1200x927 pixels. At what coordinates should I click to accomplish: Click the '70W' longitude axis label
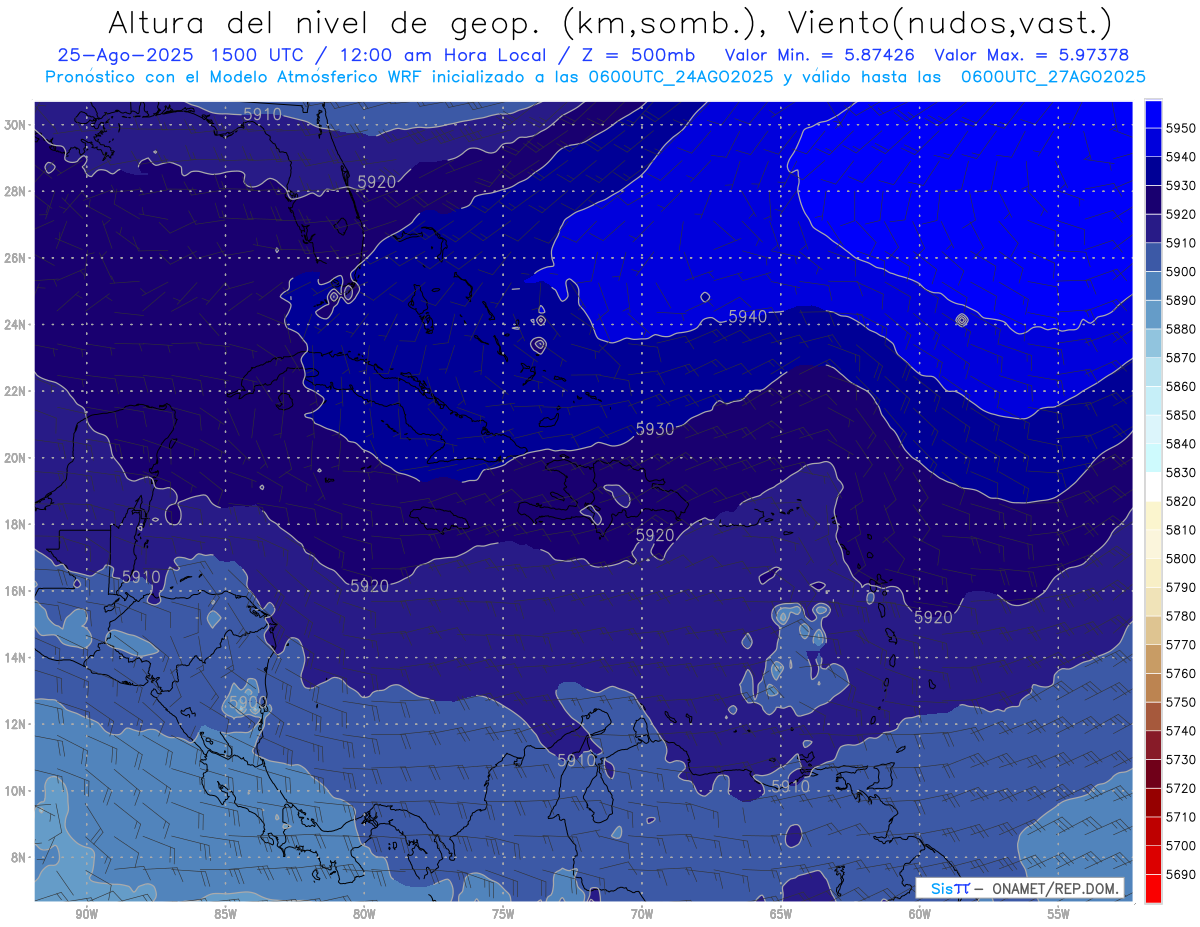click(x=642, y=915)
